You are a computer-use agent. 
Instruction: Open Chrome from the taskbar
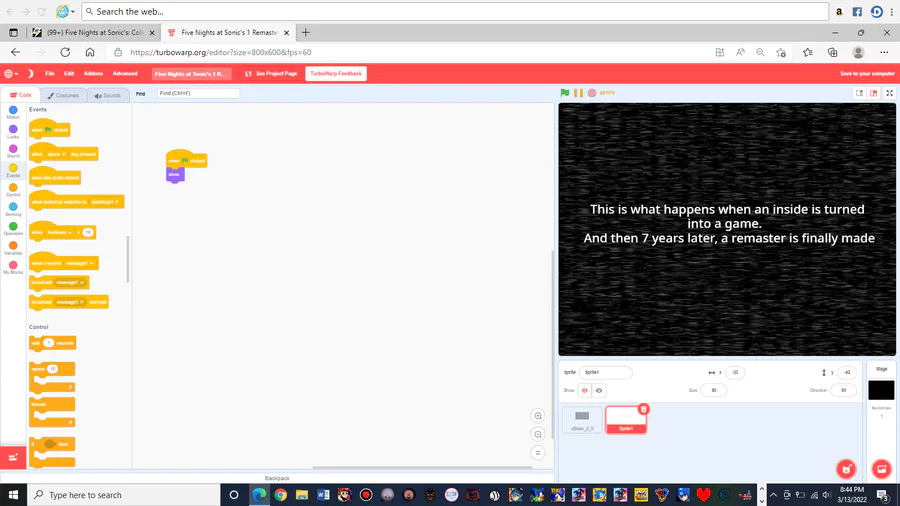[281, 495]
